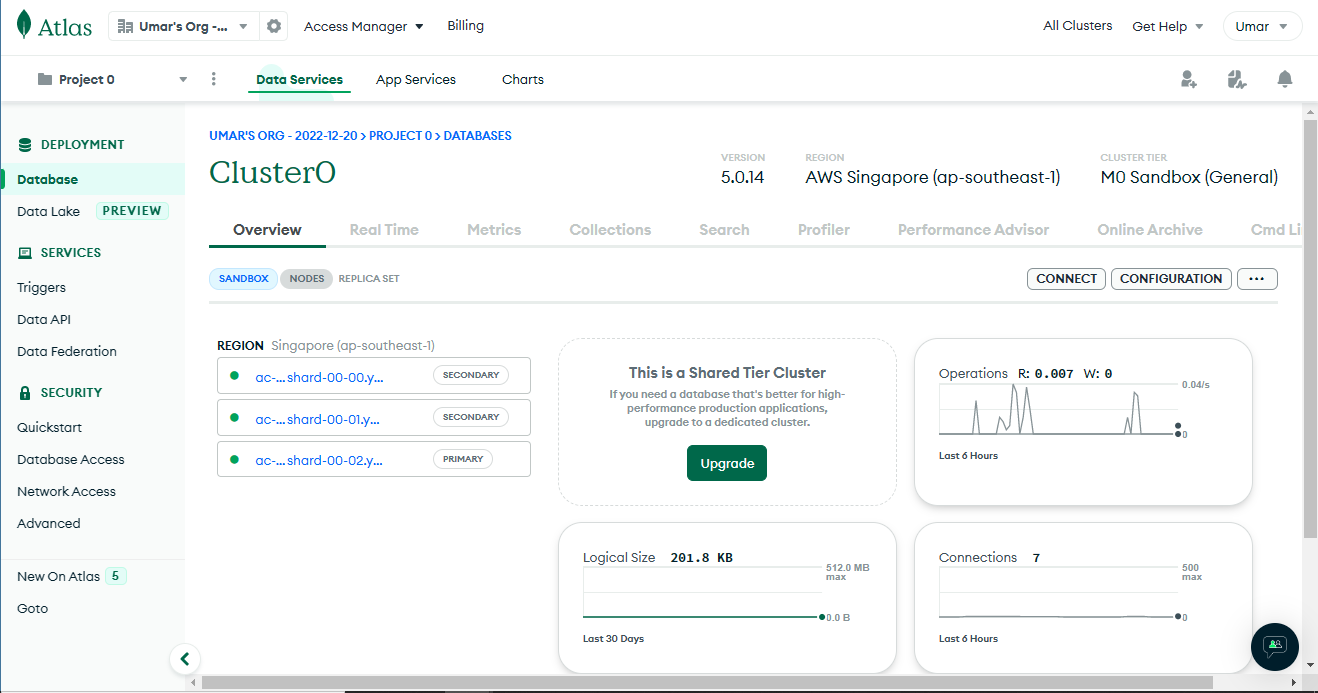View the Logical Size usage chart

727,597
